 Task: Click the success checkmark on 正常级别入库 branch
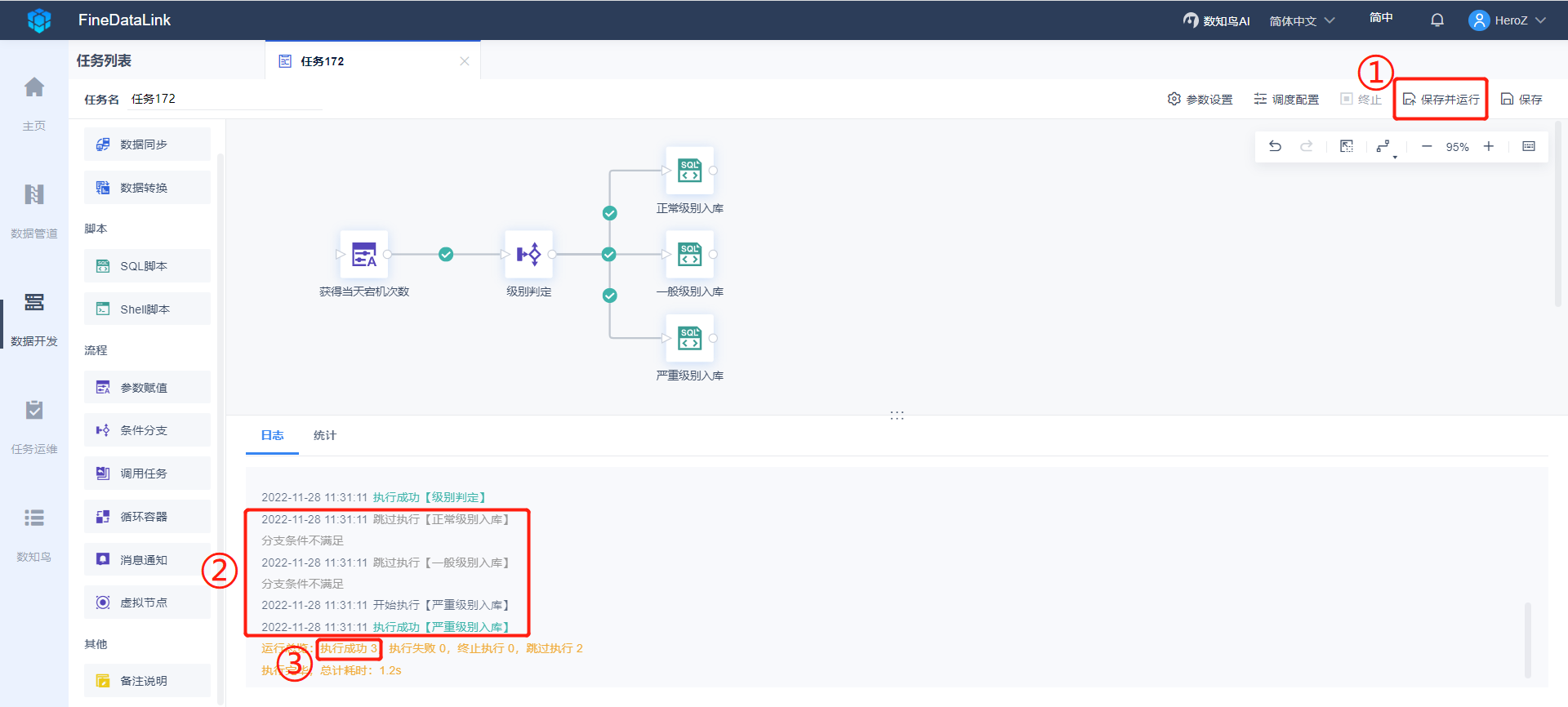pyautogui.click(x=610, y=213)
